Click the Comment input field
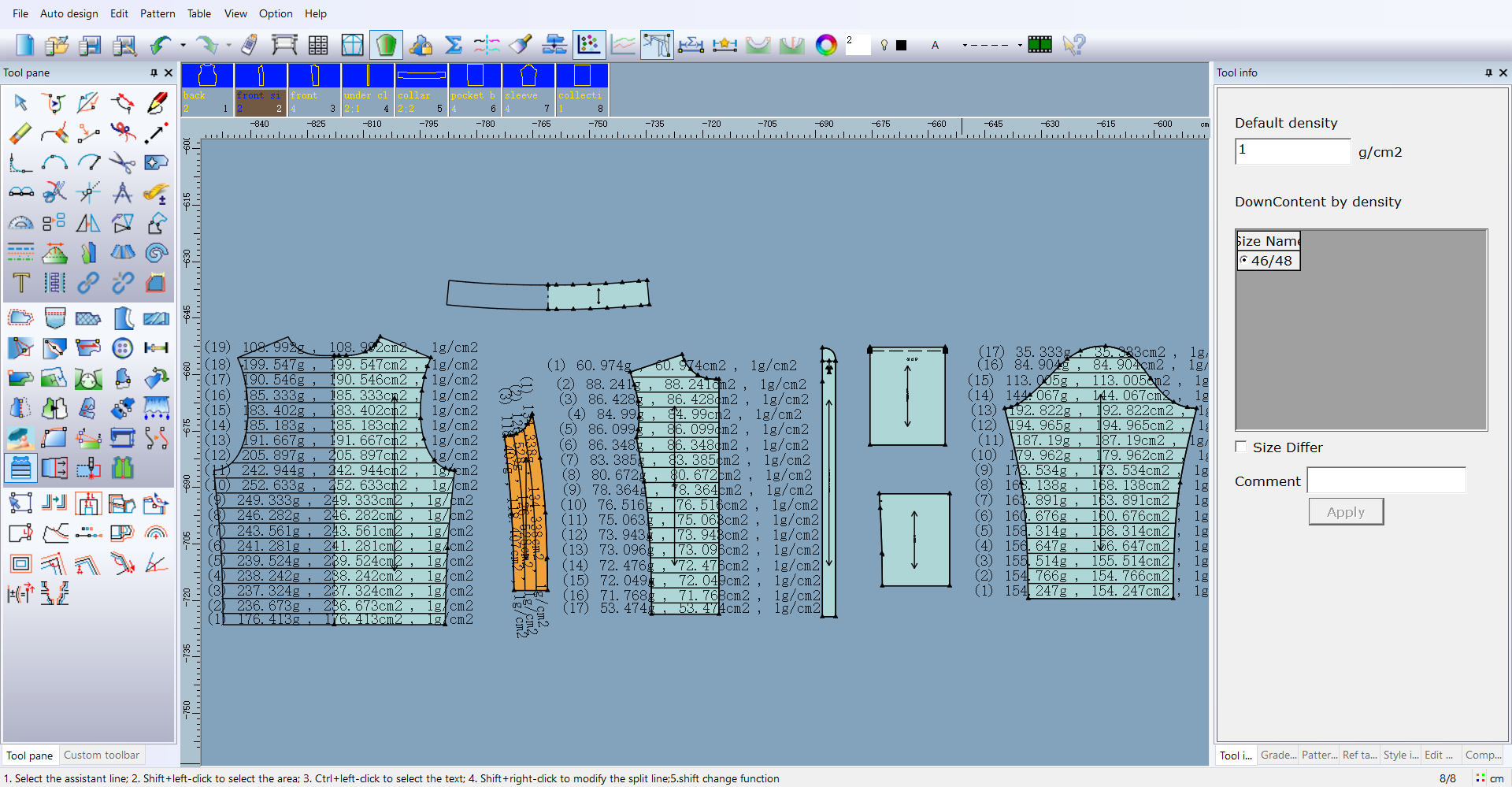This screenshot has width=1512, height=787. [x=1386, y=480]
